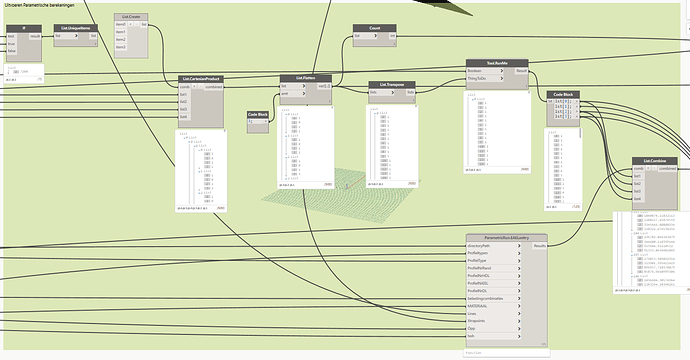Click 'combined' output of List.Combine node

[x=668, y=169]
